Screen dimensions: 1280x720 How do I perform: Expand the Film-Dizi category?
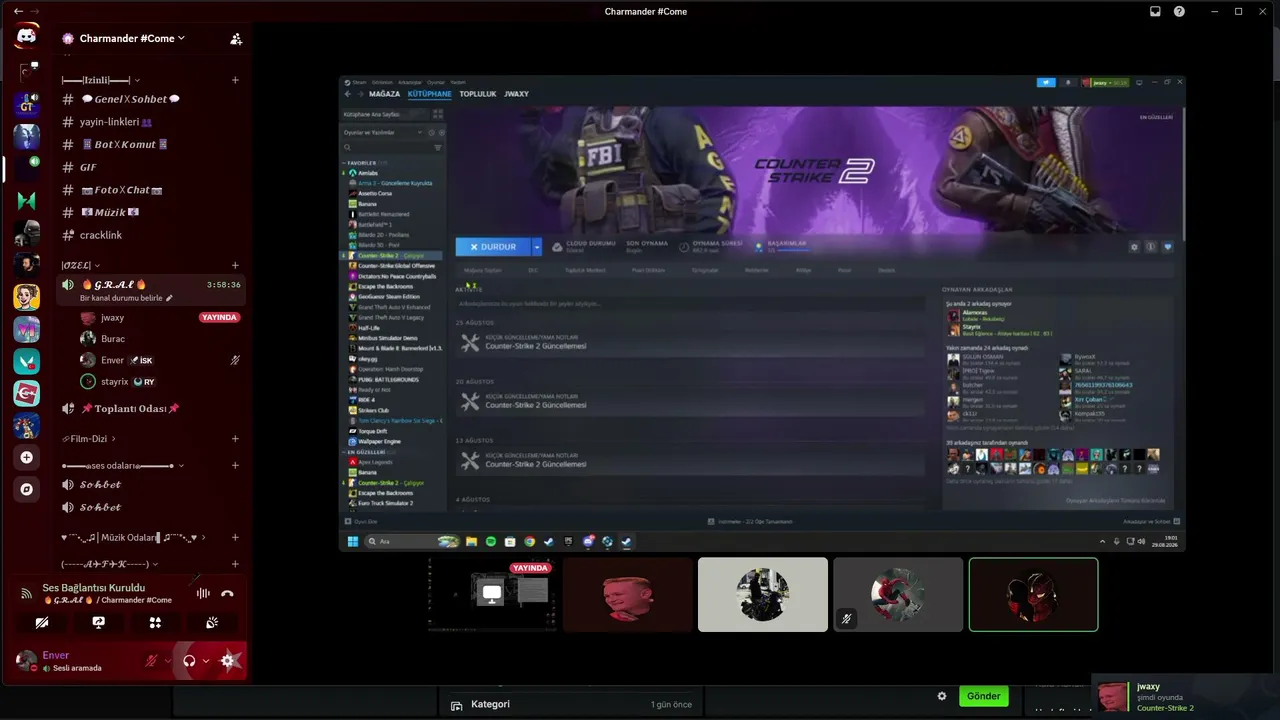[88, 438]
